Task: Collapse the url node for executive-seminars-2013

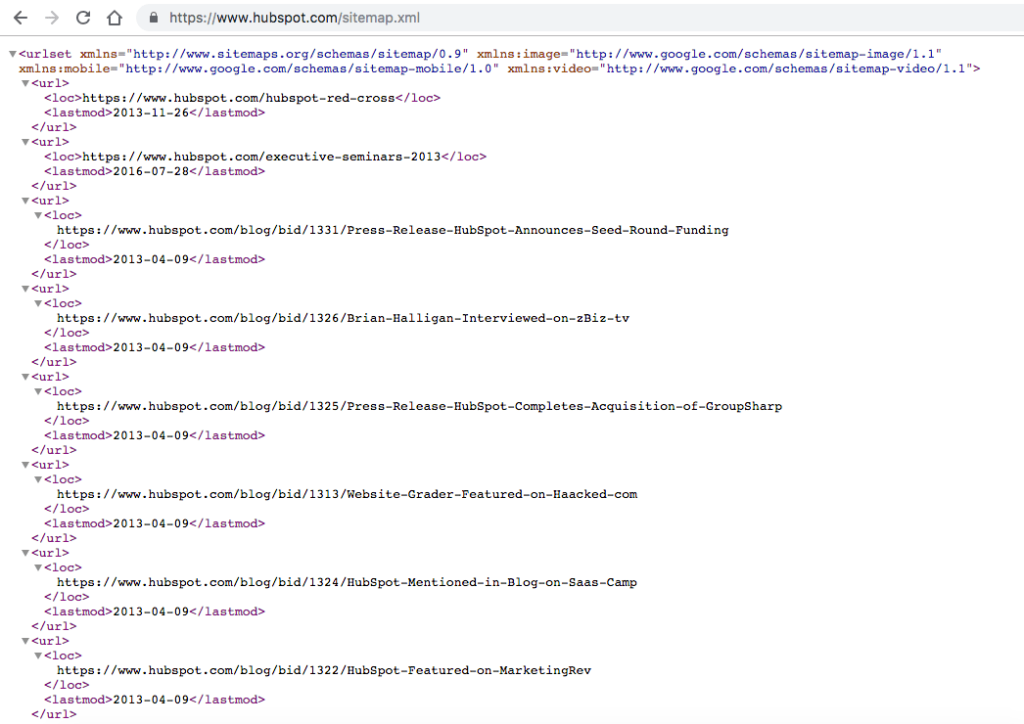Action: tap(25, 142)
